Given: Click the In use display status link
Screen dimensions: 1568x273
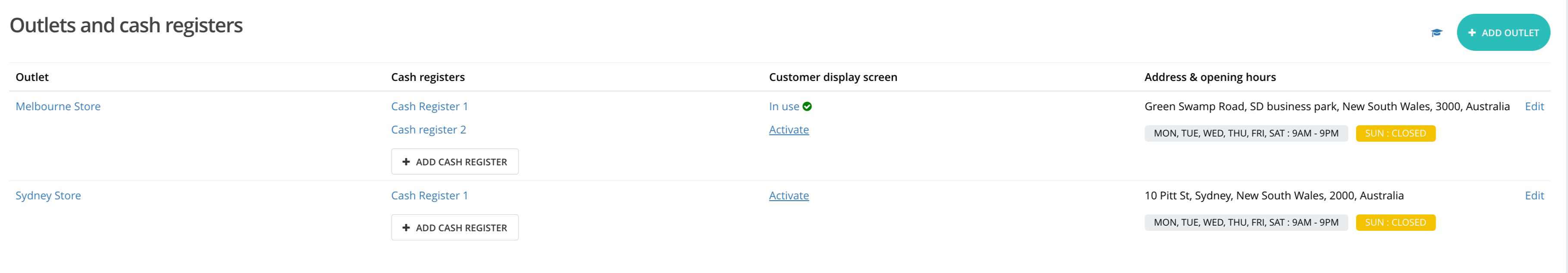Looking at the screenshot, I should click(784, 106).
